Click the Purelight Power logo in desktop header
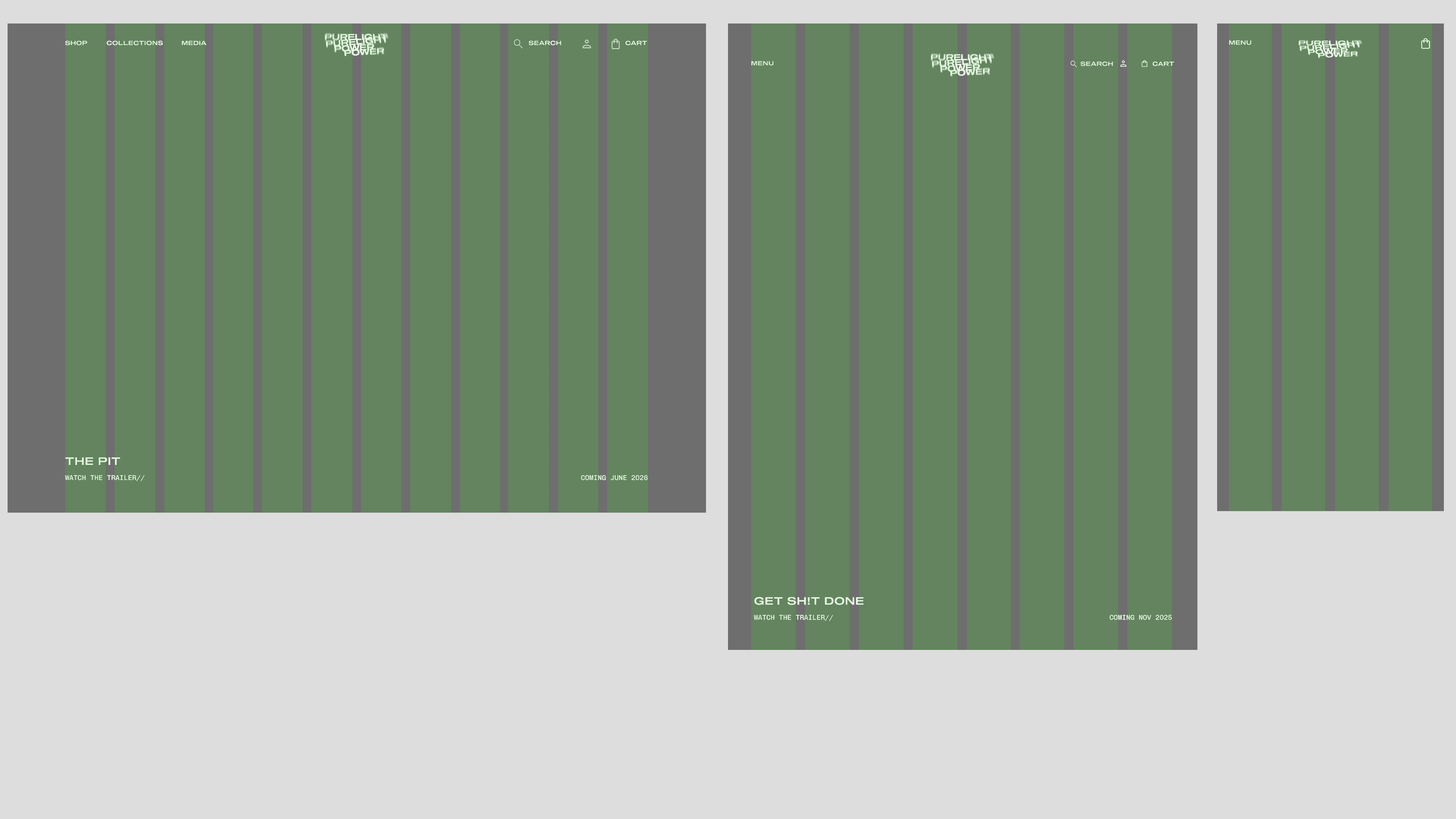This screenshot has height=819, width=1456. click(356, 45)
